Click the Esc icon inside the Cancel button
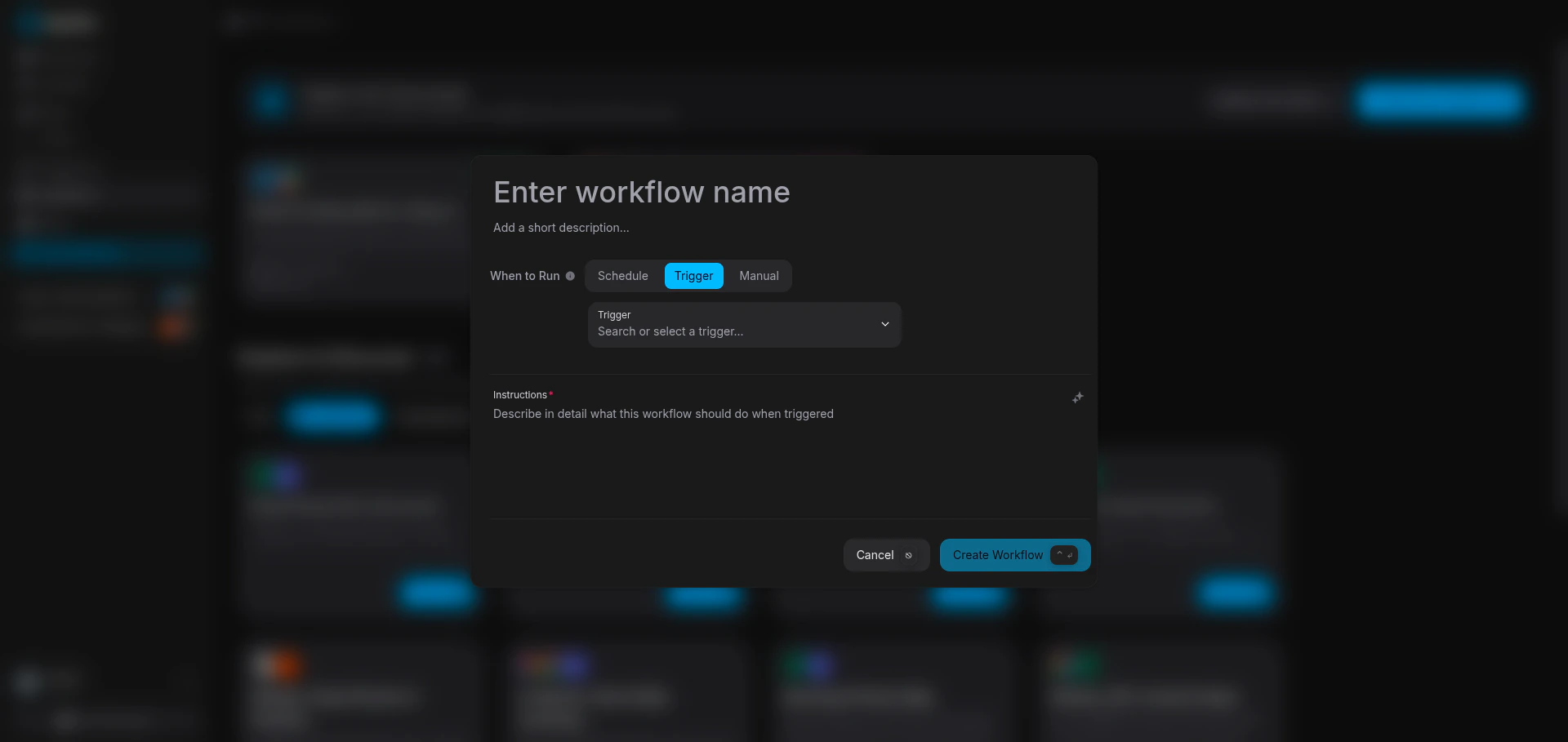 (909, 555)
